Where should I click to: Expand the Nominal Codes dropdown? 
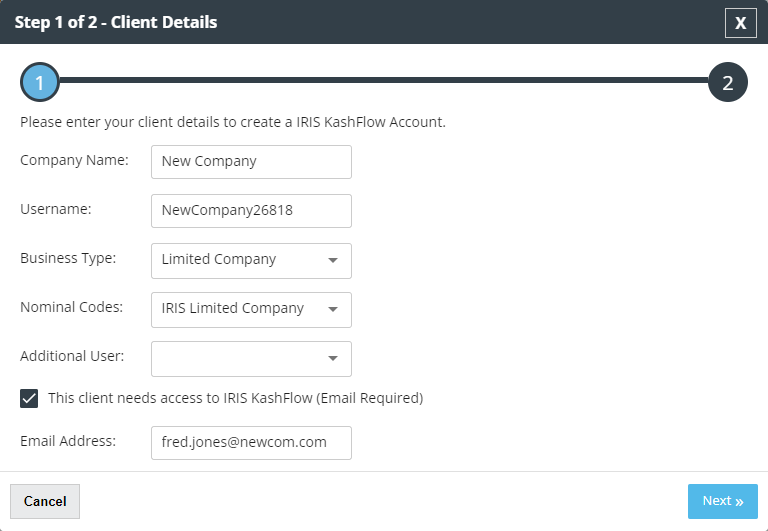click(x=251, y=310)
